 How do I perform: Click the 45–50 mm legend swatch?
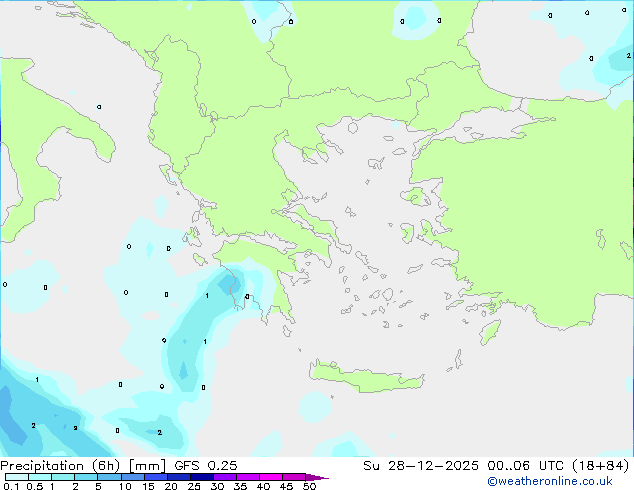pyautogui.click(x=294, y=477)
